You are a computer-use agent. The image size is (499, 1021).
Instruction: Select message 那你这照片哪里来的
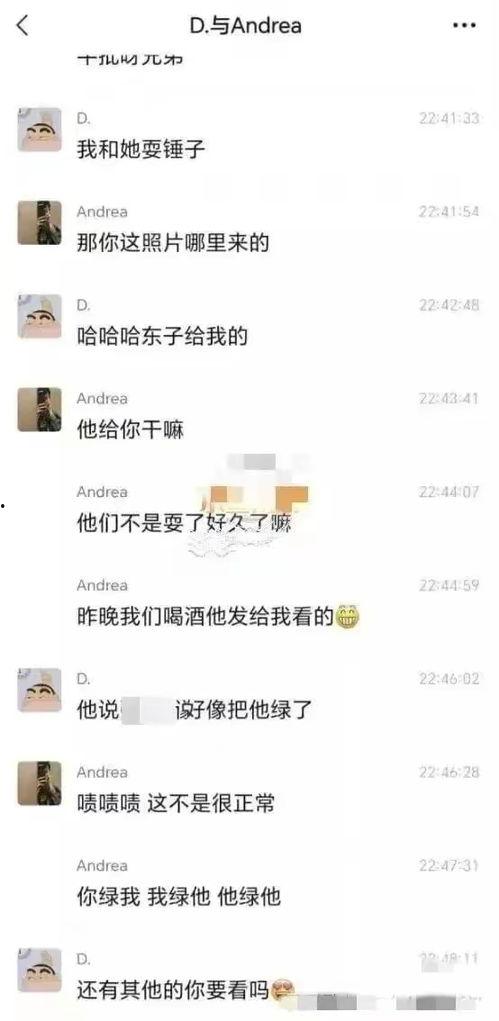173,244
